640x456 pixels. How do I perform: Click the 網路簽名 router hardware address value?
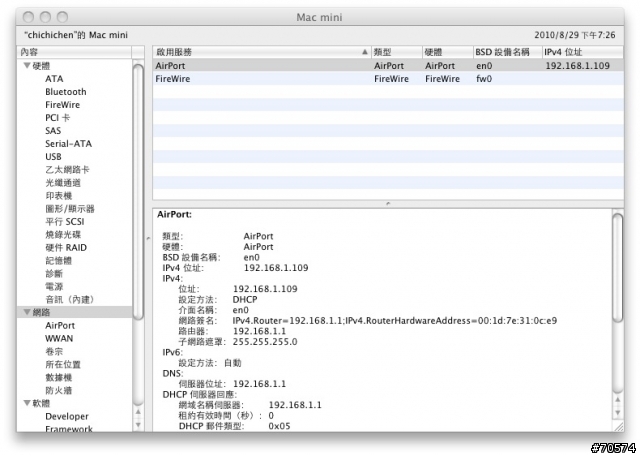coord(395,321)
